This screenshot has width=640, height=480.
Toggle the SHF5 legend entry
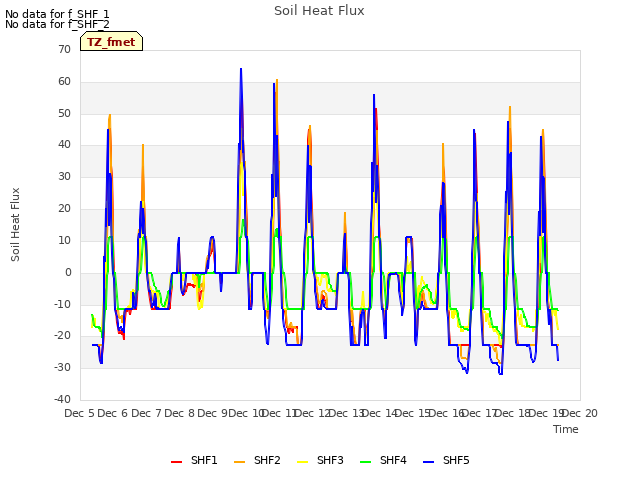pos(446,461)
